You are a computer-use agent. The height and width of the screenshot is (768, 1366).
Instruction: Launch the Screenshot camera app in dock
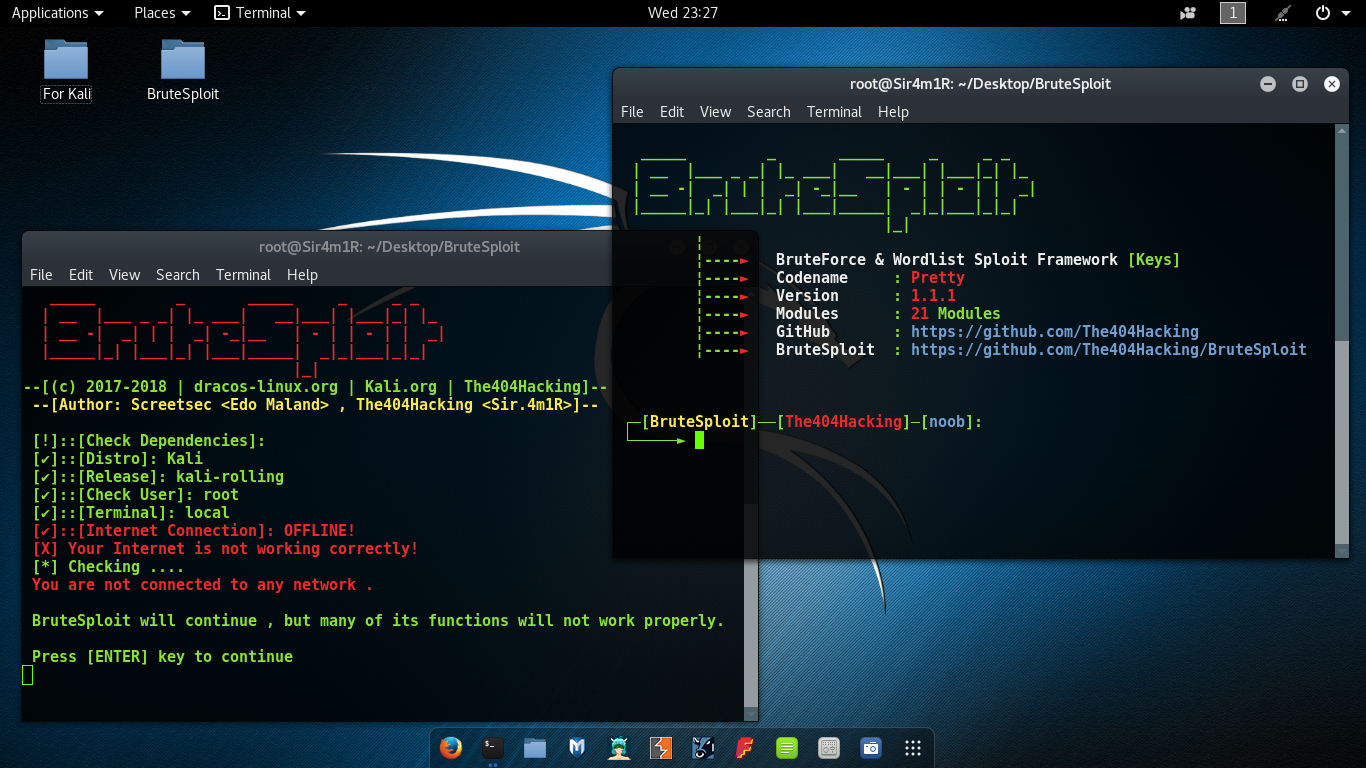click(x=871, y=747)
